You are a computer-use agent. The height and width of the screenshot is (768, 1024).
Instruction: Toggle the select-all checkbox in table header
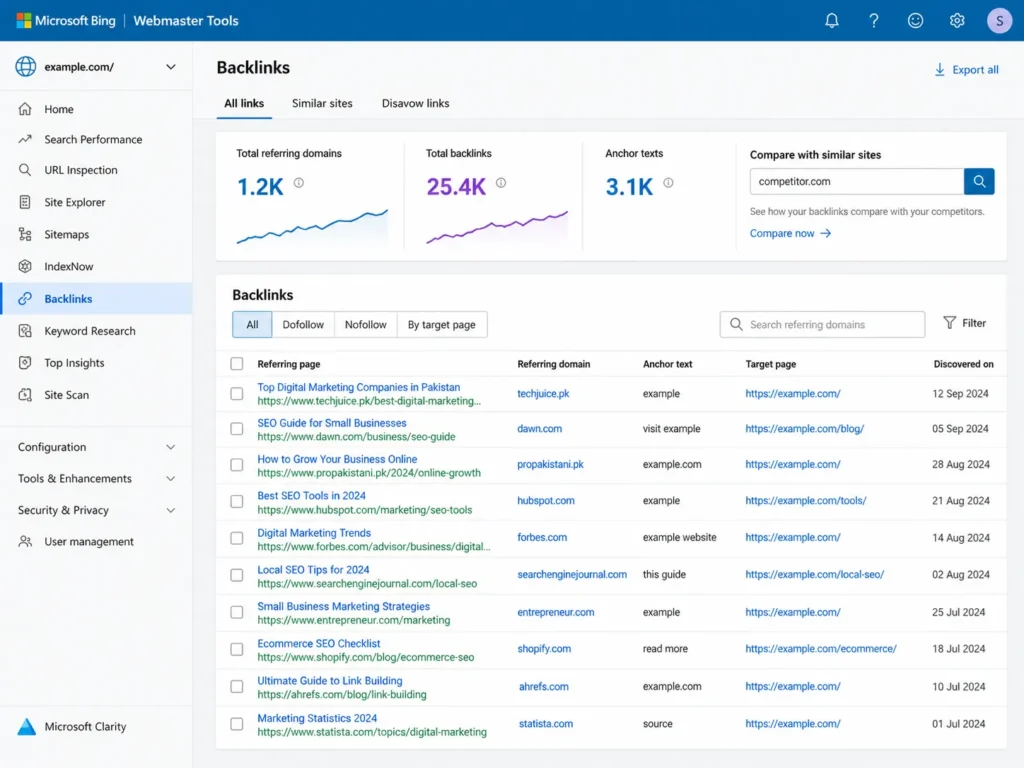(x=236, y=364)
